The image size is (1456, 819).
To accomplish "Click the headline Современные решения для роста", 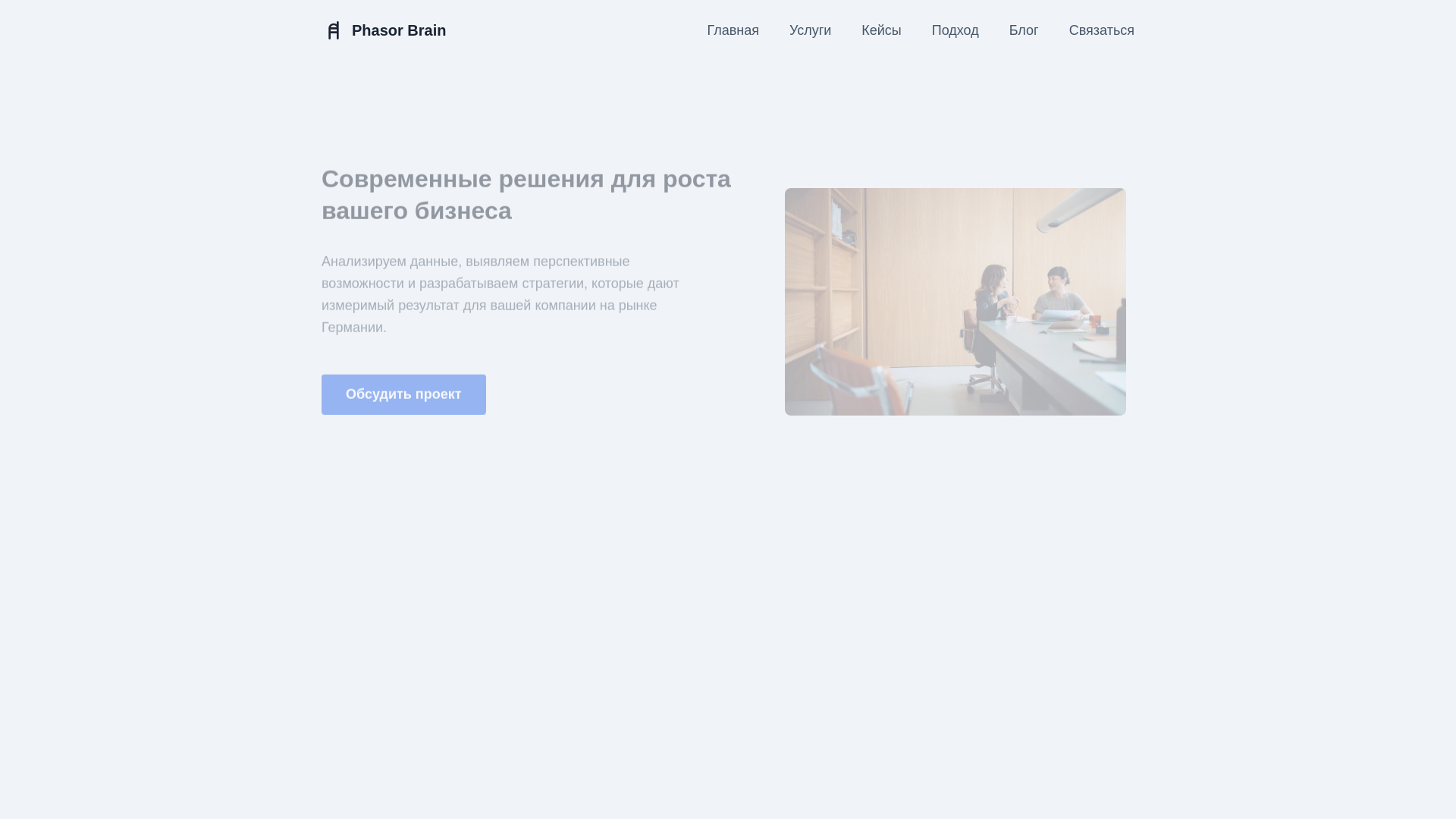I will point(526,195).
